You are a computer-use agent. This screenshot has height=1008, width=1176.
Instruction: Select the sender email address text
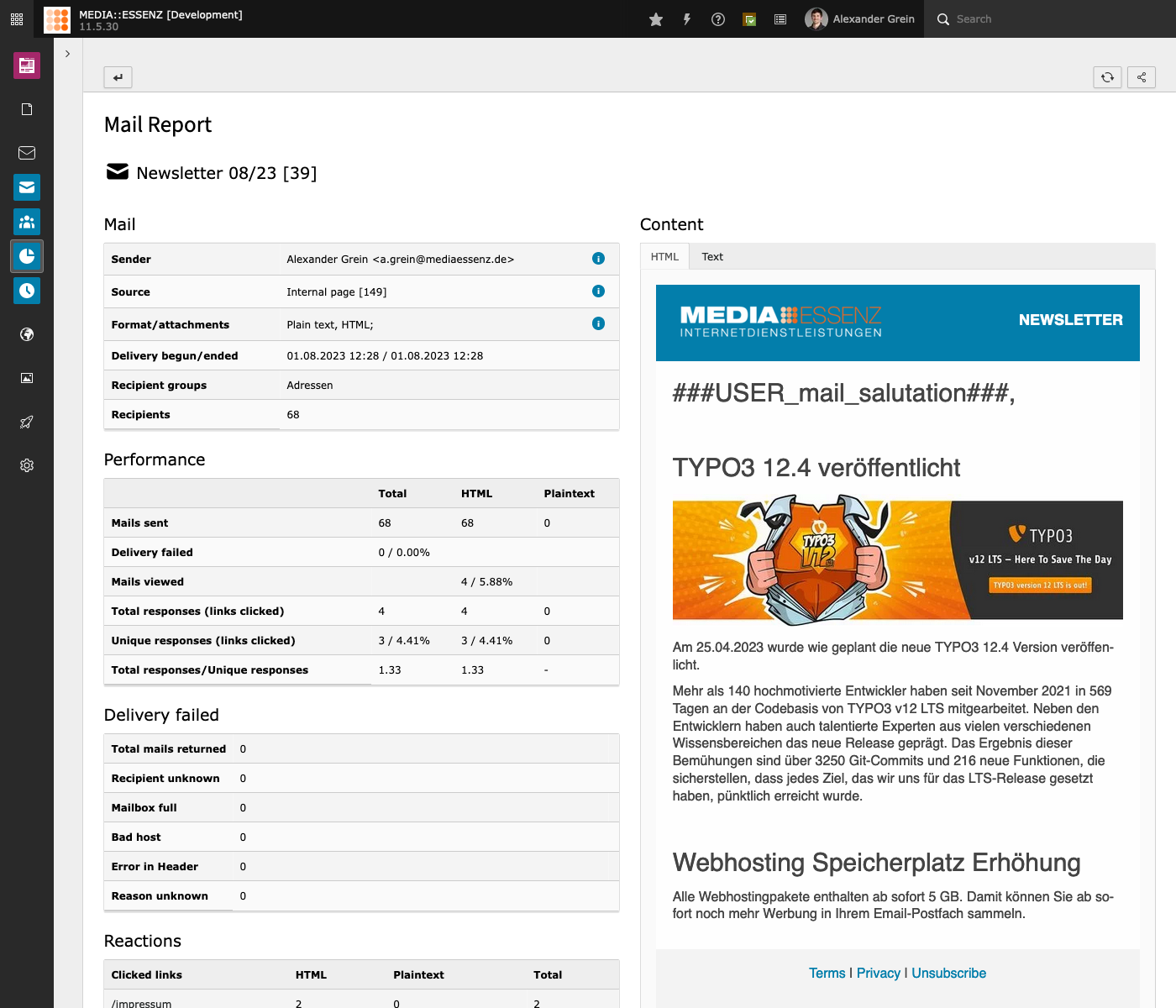[x=444, y=260]
